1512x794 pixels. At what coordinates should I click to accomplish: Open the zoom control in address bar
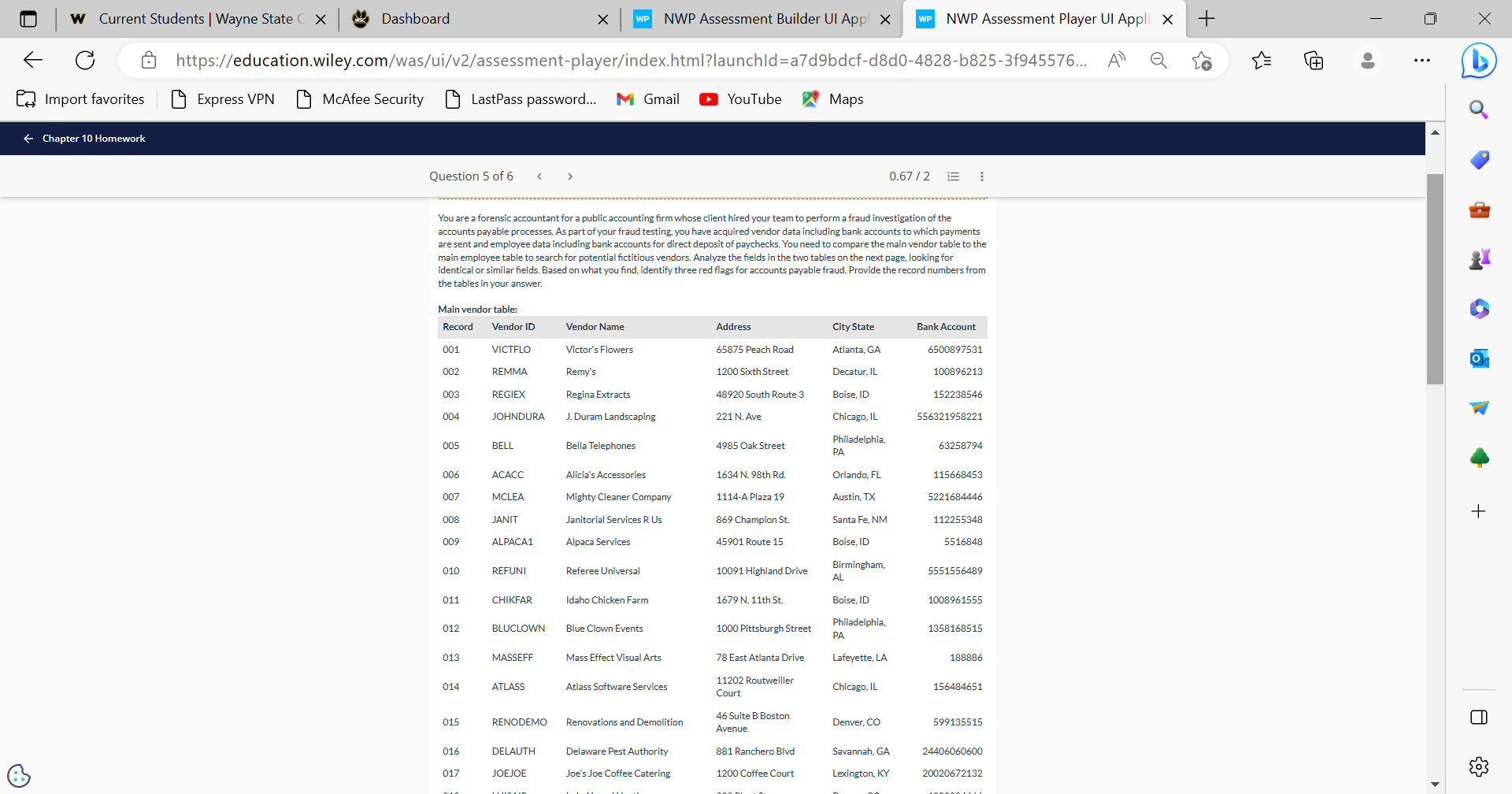(1158, 60)
